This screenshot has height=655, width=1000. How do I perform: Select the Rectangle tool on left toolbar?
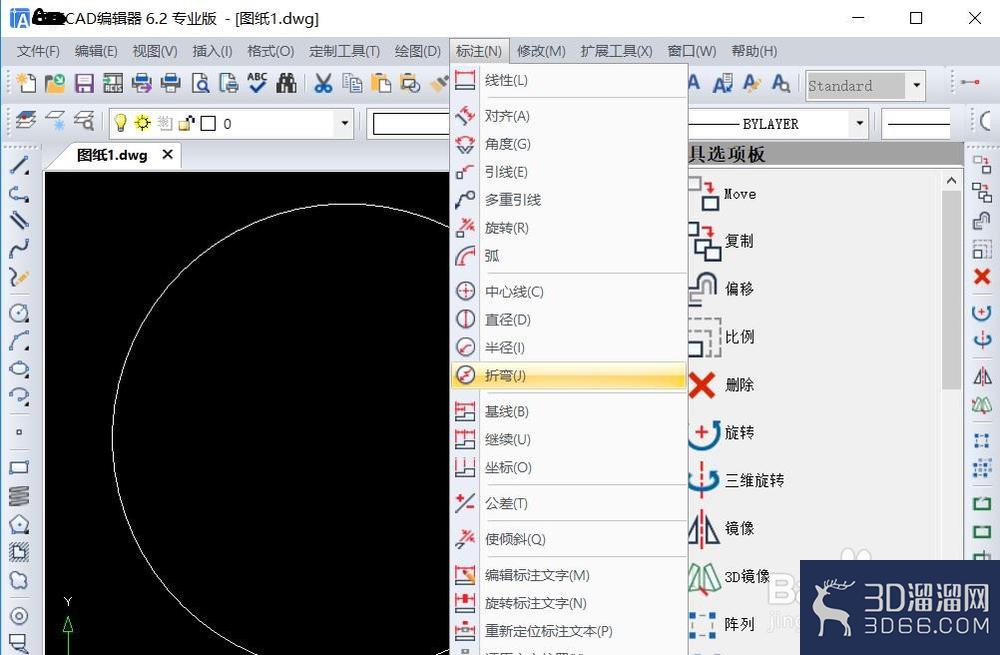(x=19, y=467)
